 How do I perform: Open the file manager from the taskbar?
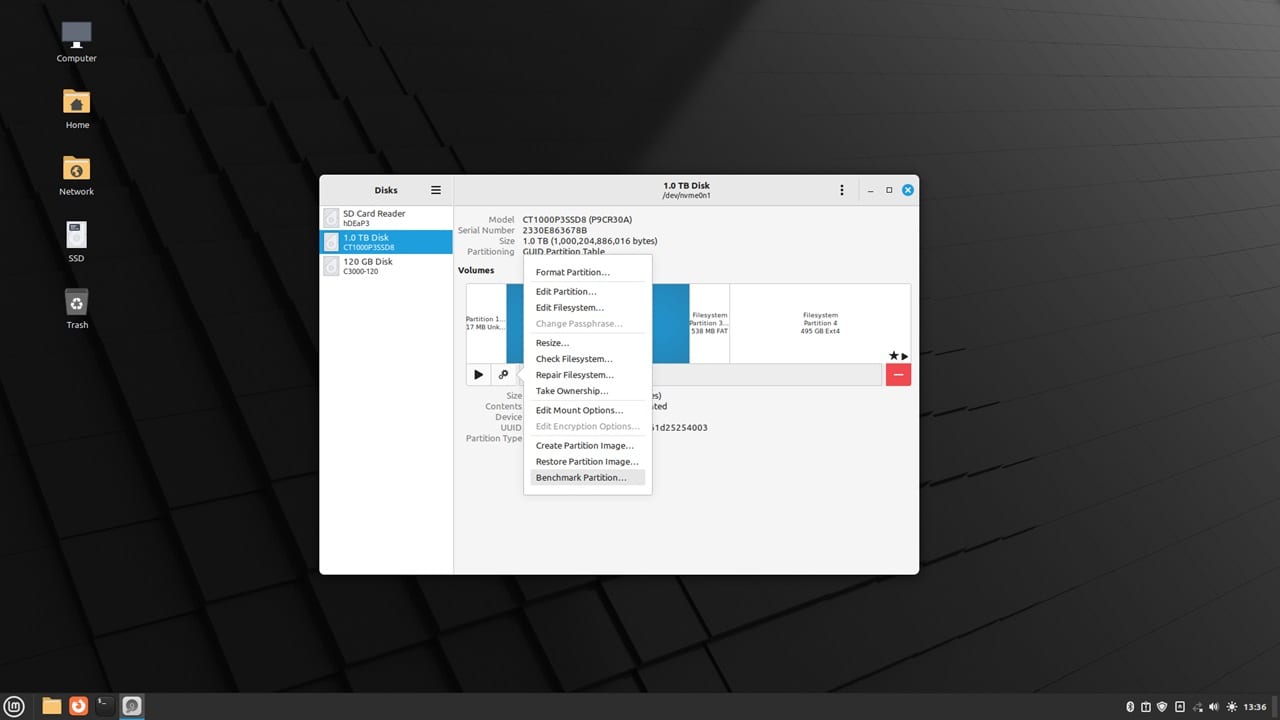click(50, 706)
